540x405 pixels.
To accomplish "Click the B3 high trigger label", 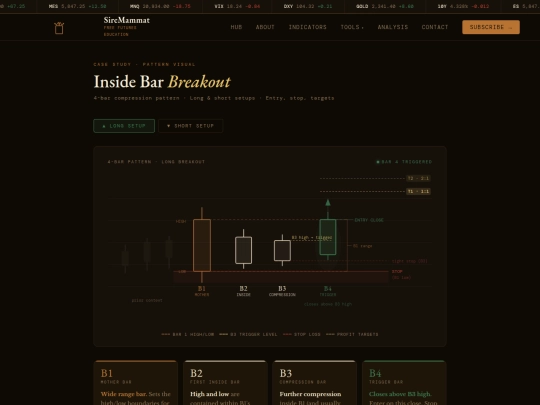I will click(x=312, y=238).
